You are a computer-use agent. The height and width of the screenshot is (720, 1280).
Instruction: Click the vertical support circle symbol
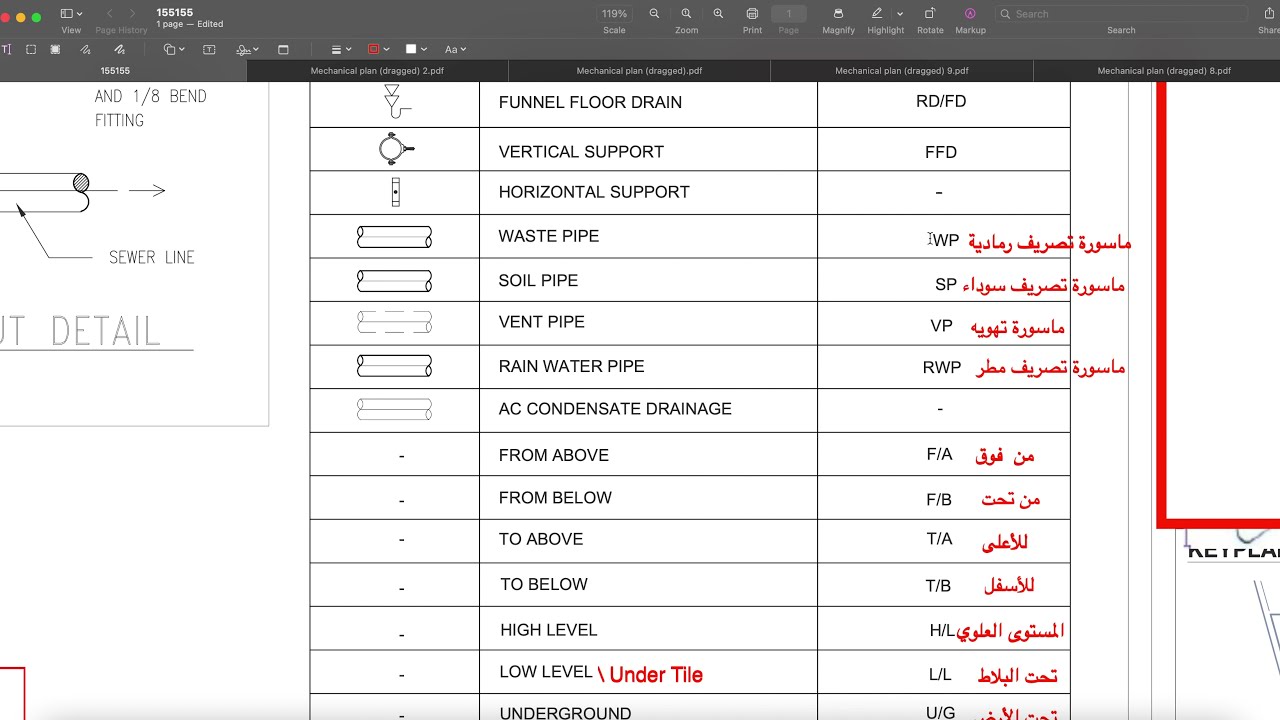(396, 150)
